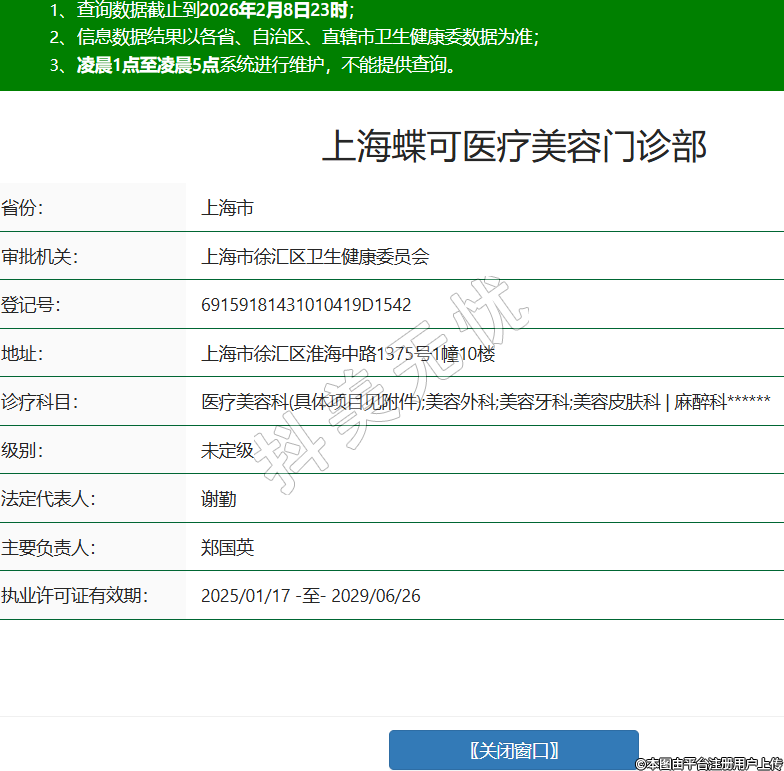Click the 省份 field label
The height and width of the screenshot is (771, 784).
click(x=23, y=208)
